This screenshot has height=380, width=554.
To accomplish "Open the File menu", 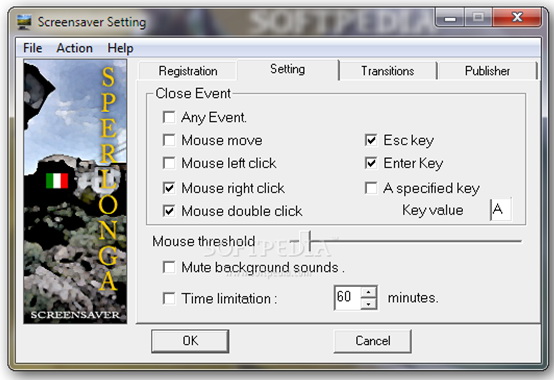I will (x=33, y=48).
